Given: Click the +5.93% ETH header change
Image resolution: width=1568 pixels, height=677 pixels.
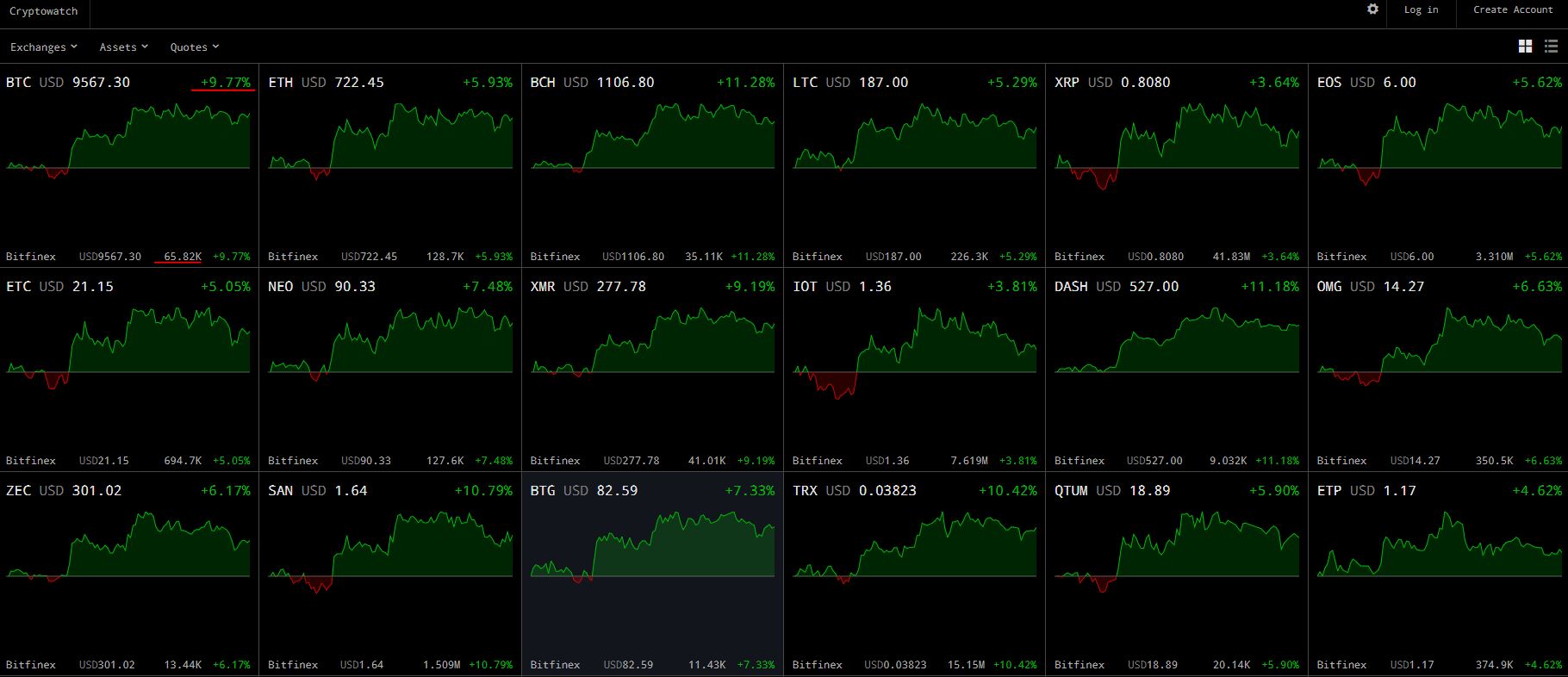Looking at the screenshot, I should [488, 83].
